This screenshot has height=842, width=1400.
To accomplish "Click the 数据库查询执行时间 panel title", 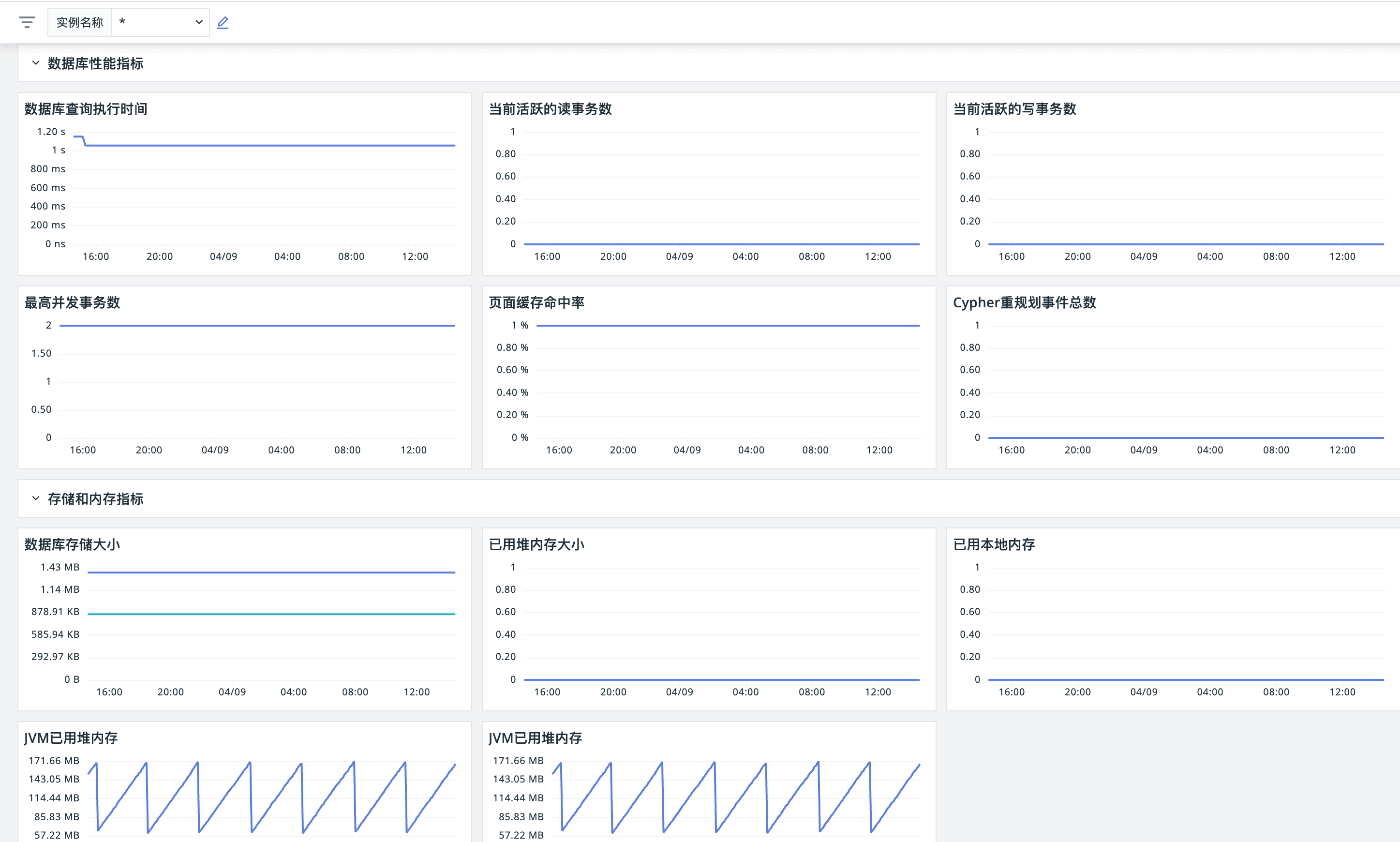I will coord(86,109).
